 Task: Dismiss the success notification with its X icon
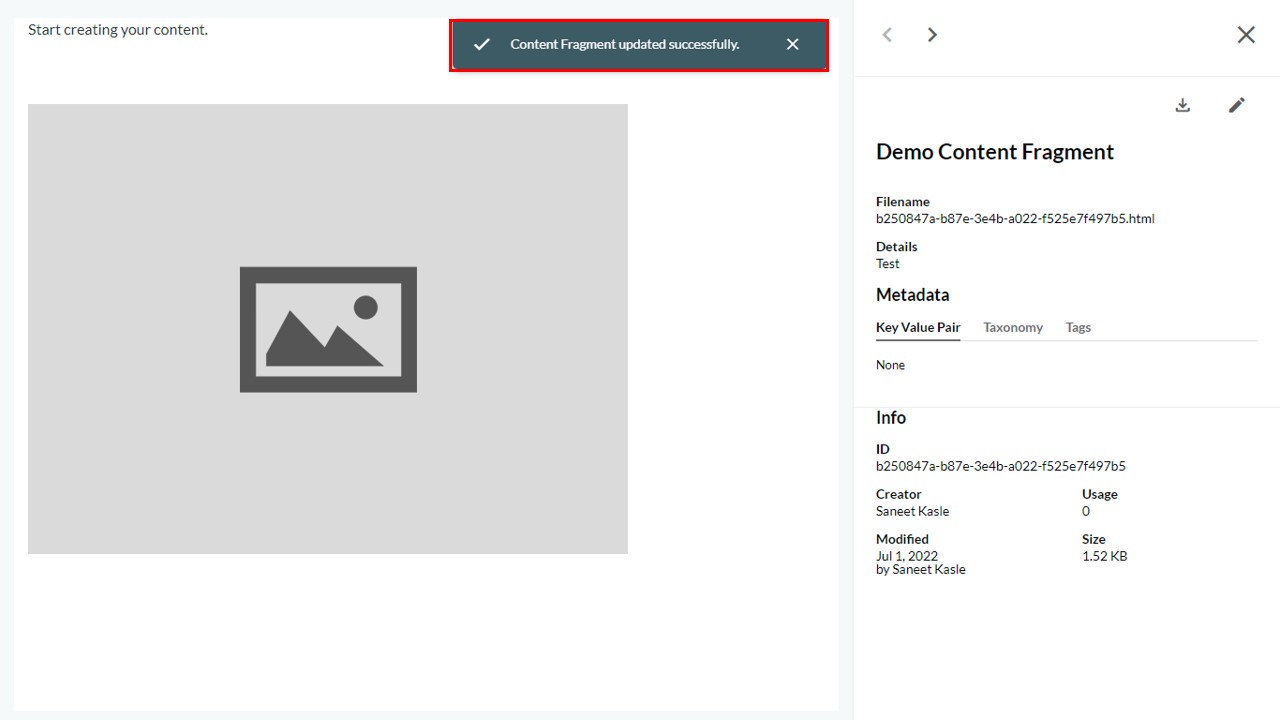(792, 44)
